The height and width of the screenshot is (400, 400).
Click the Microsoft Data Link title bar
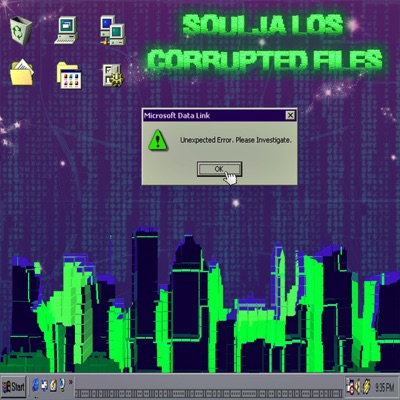219,116
